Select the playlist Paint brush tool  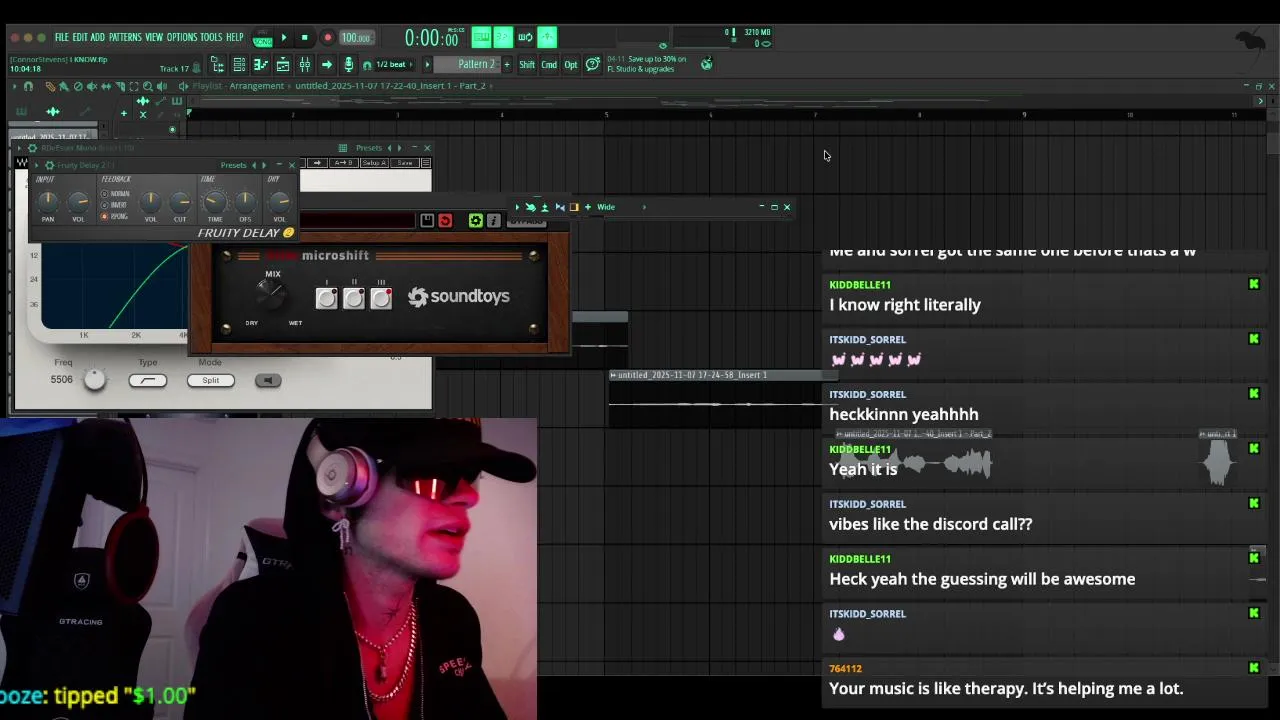[63, 86]
